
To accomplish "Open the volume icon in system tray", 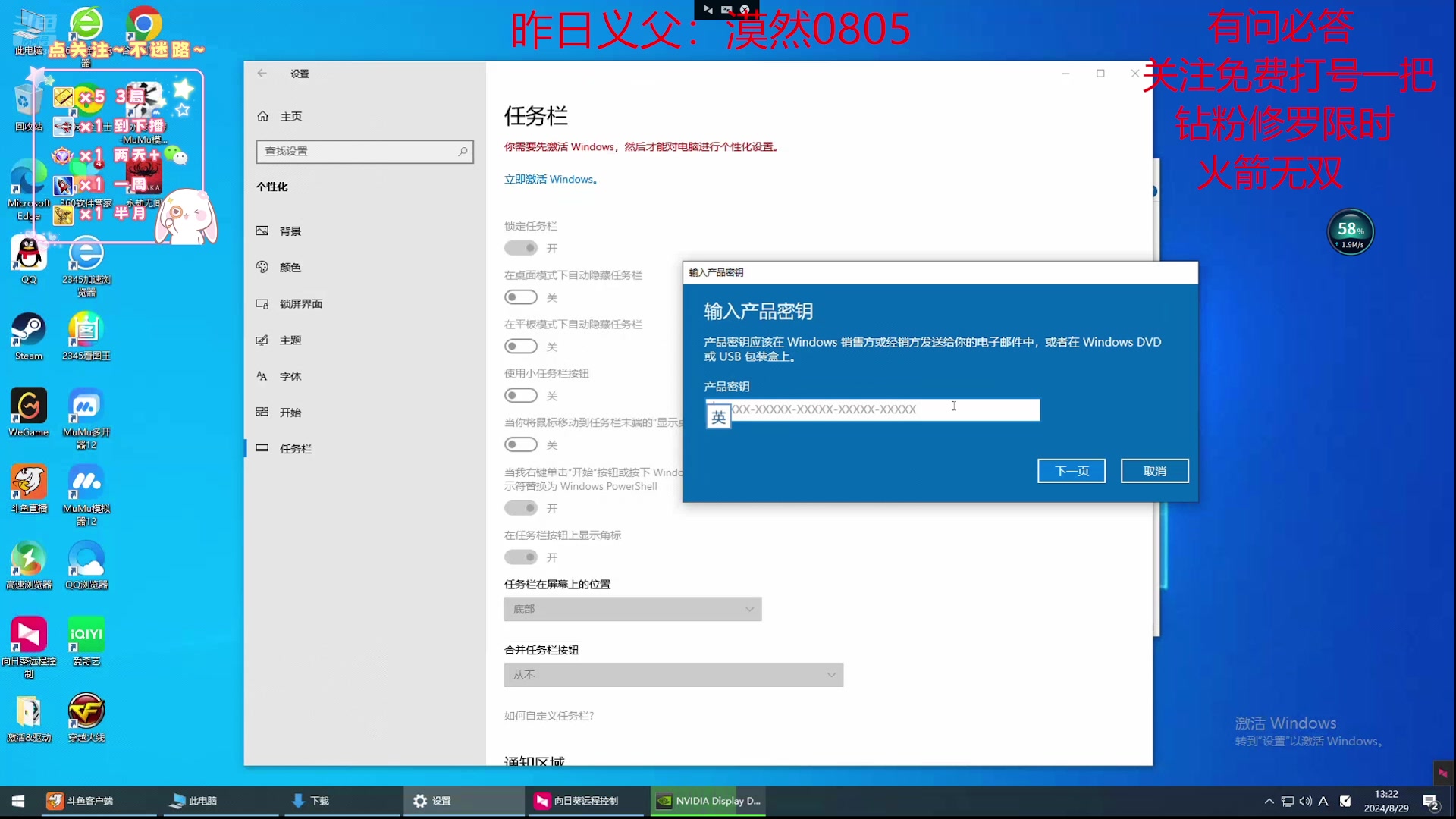I will pyautogui.click(x=1305, y=801).
